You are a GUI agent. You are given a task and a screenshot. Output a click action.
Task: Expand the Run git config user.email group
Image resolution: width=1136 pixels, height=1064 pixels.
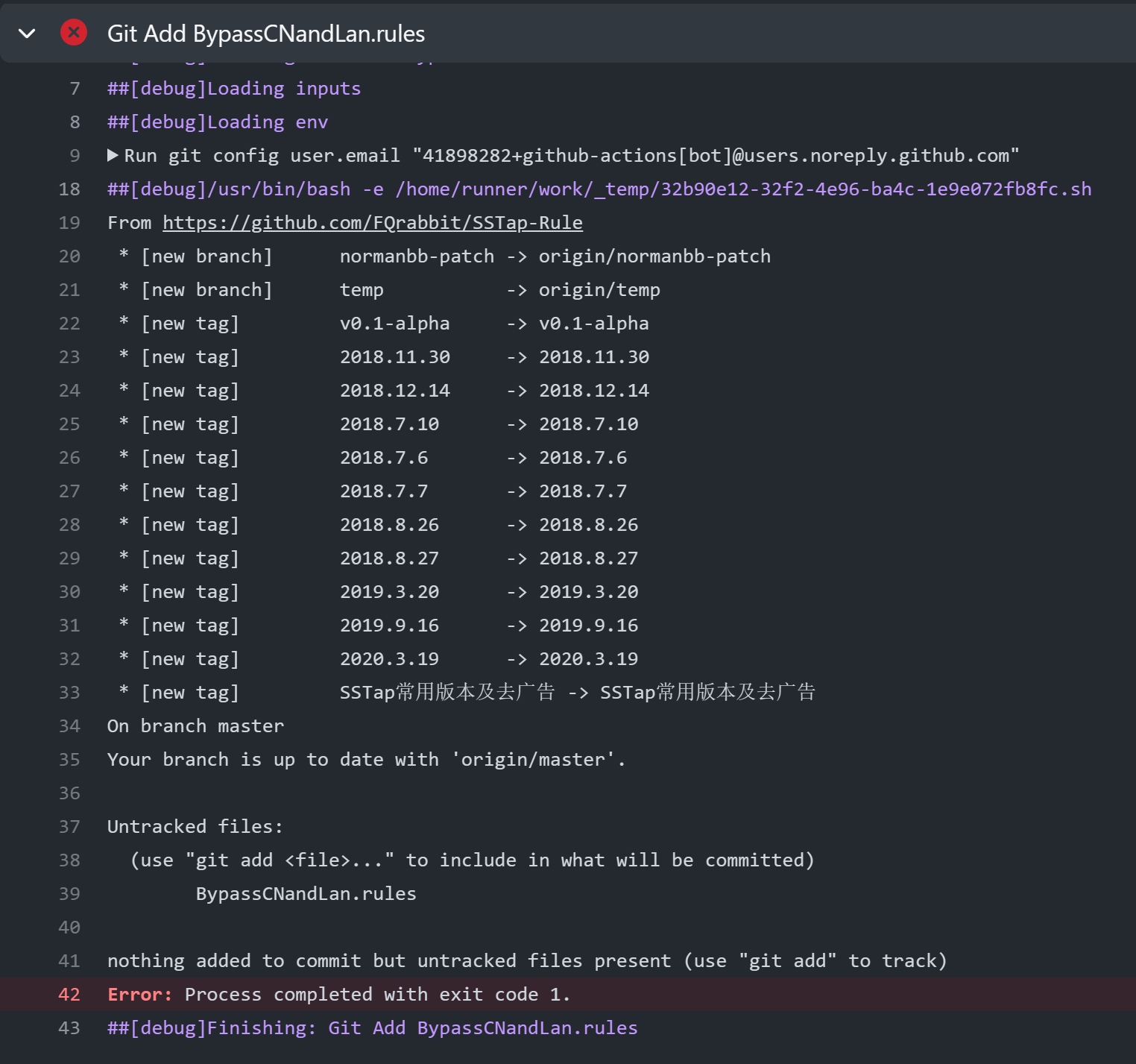(113, 155)
